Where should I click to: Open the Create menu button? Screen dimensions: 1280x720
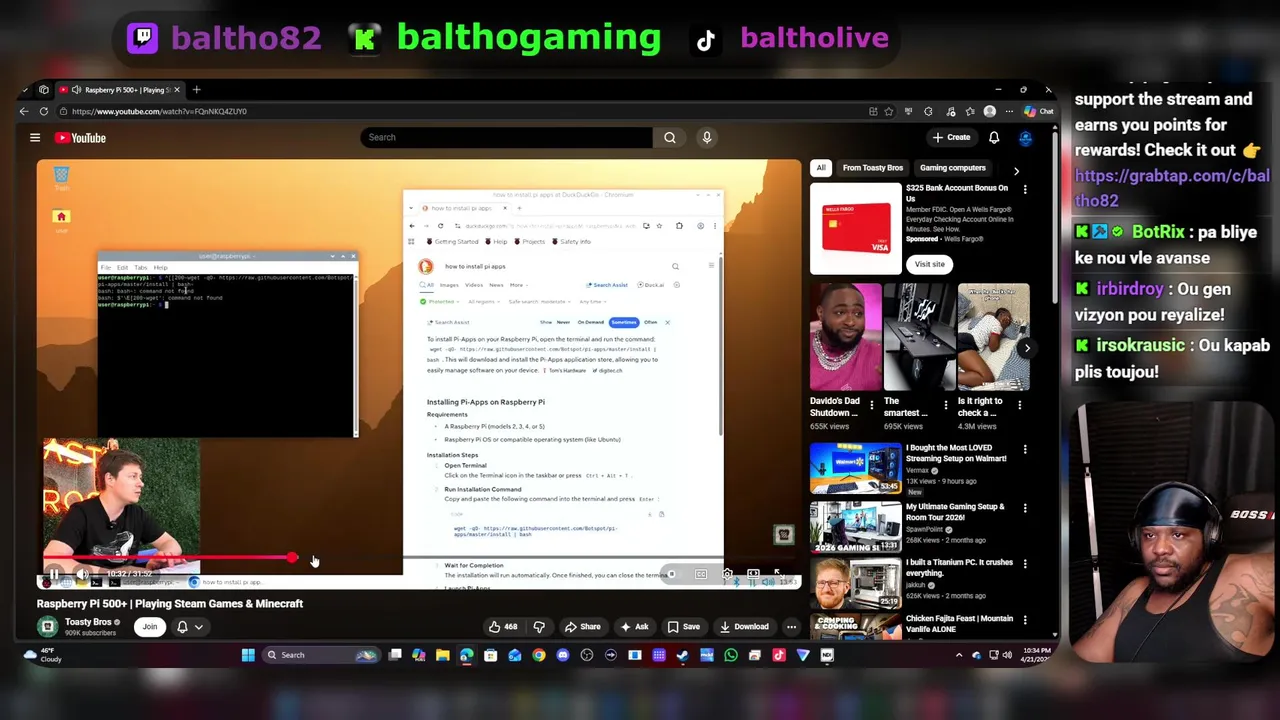click(951, 137)
